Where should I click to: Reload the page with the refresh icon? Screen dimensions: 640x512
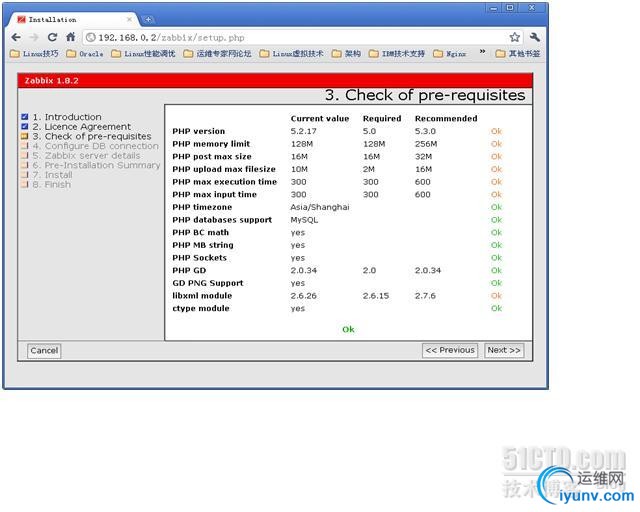(52, 38)
